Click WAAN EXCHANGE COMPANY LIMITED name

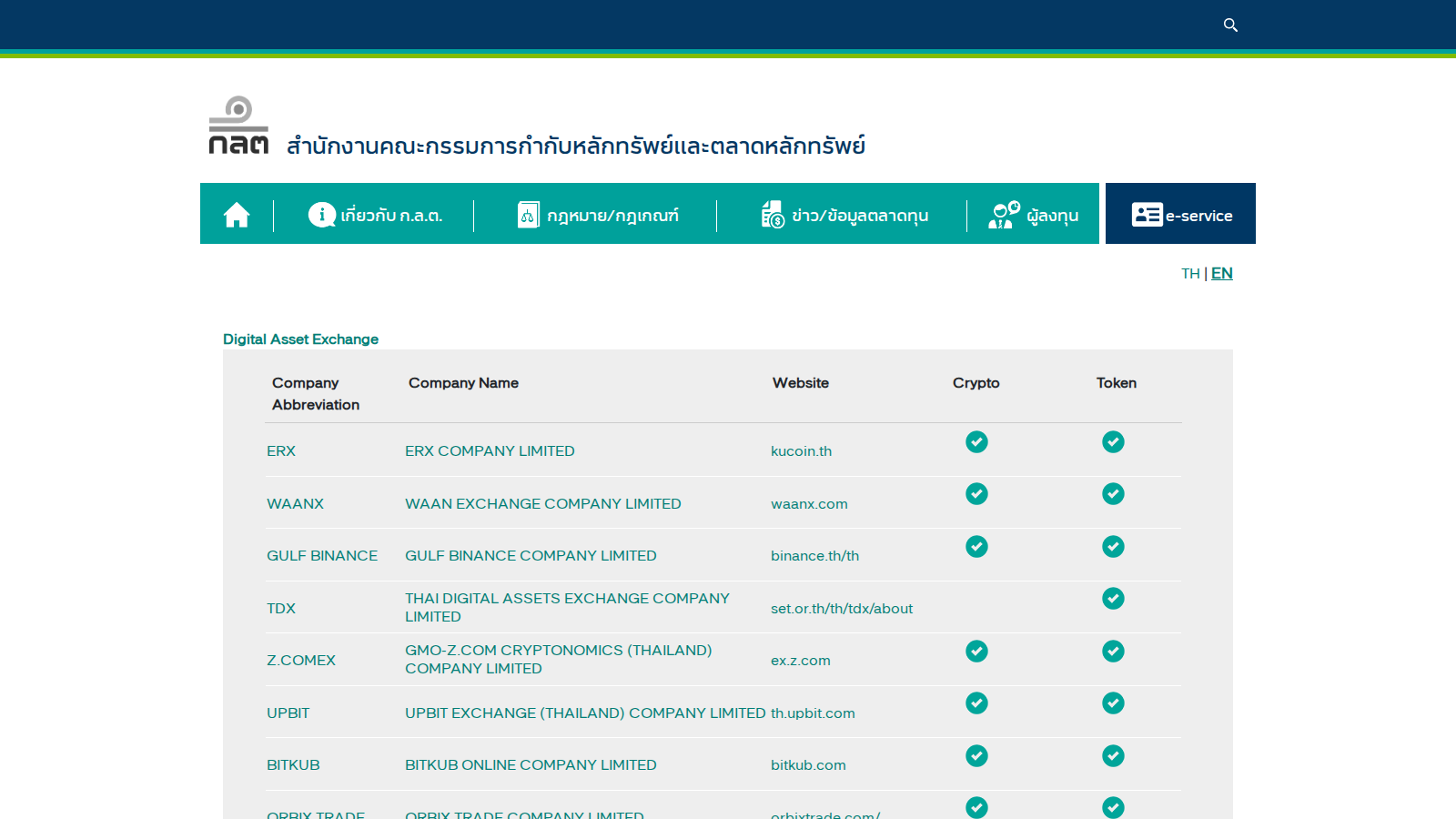(543, 504)
